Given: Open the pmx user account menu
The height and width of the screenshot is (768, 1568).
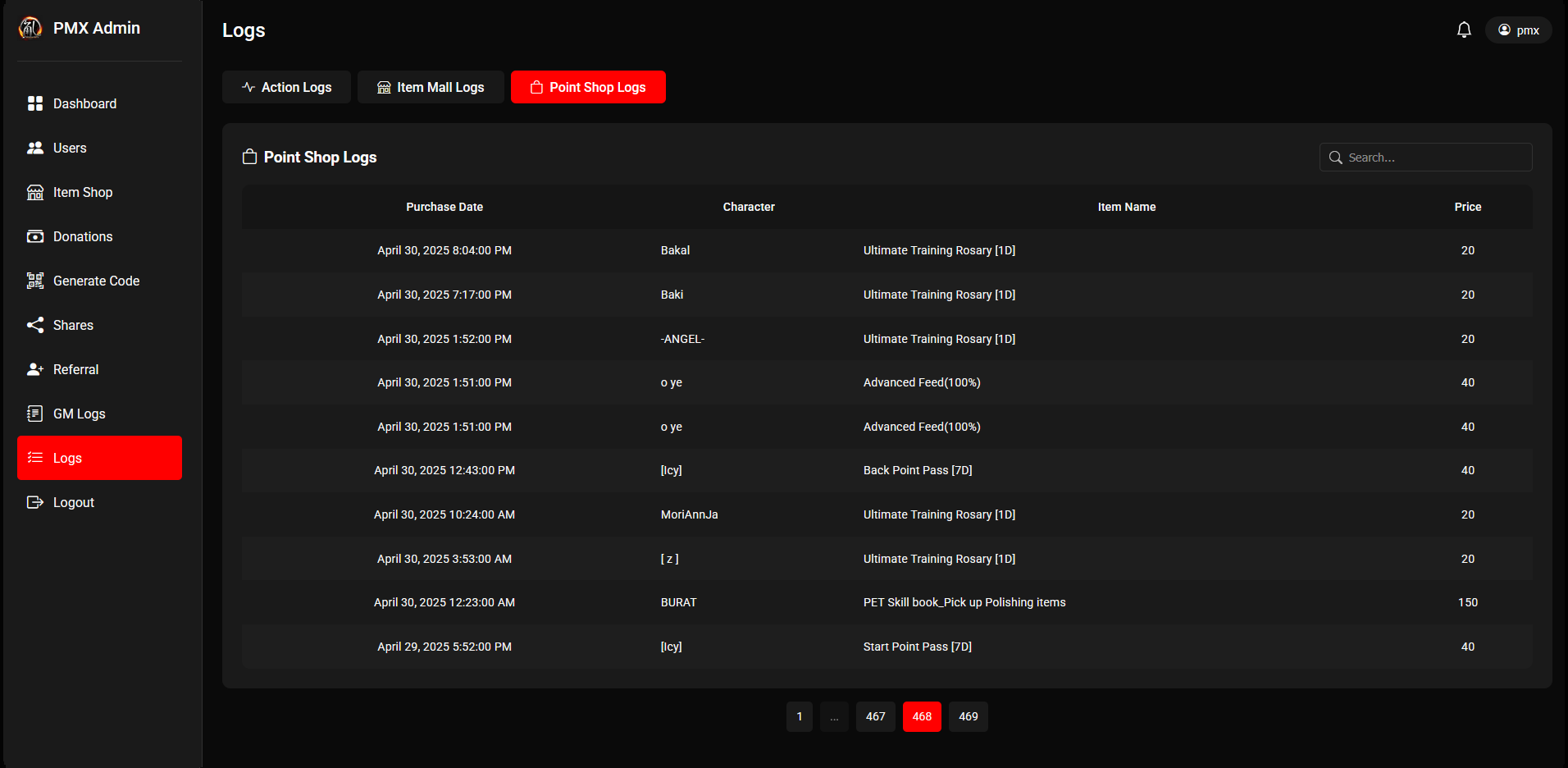Looking at the screenshot, I should pyautogui.click(x=1518, y=30).
